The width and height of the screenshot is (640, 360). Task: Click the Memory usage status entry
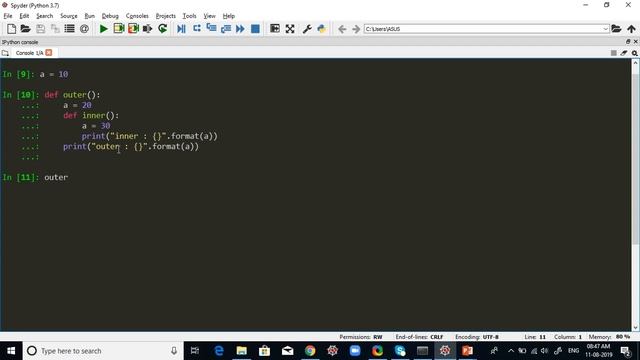(x=609, y=337)
